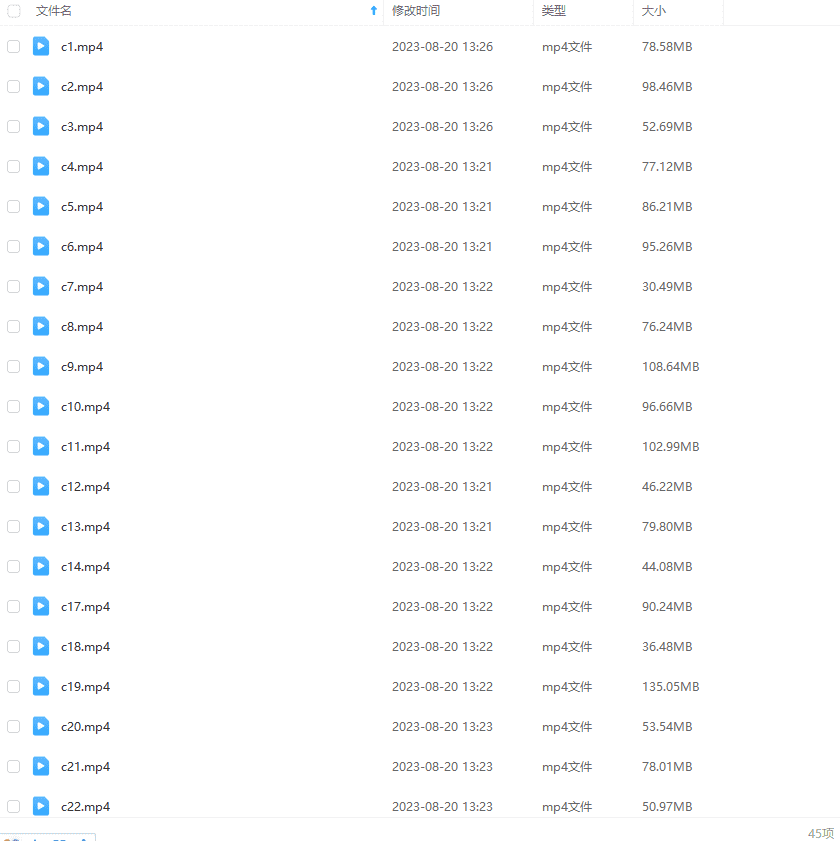Tick the checkbox next to c10.mp4
This screenshot has width=840, height=841.
[x=13, y=407]
